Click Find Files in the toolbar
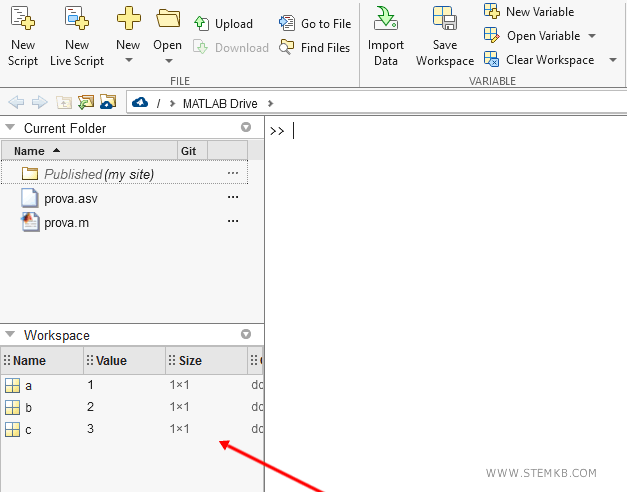This screenshot has height=492, width=627. [x=315, y=47]
